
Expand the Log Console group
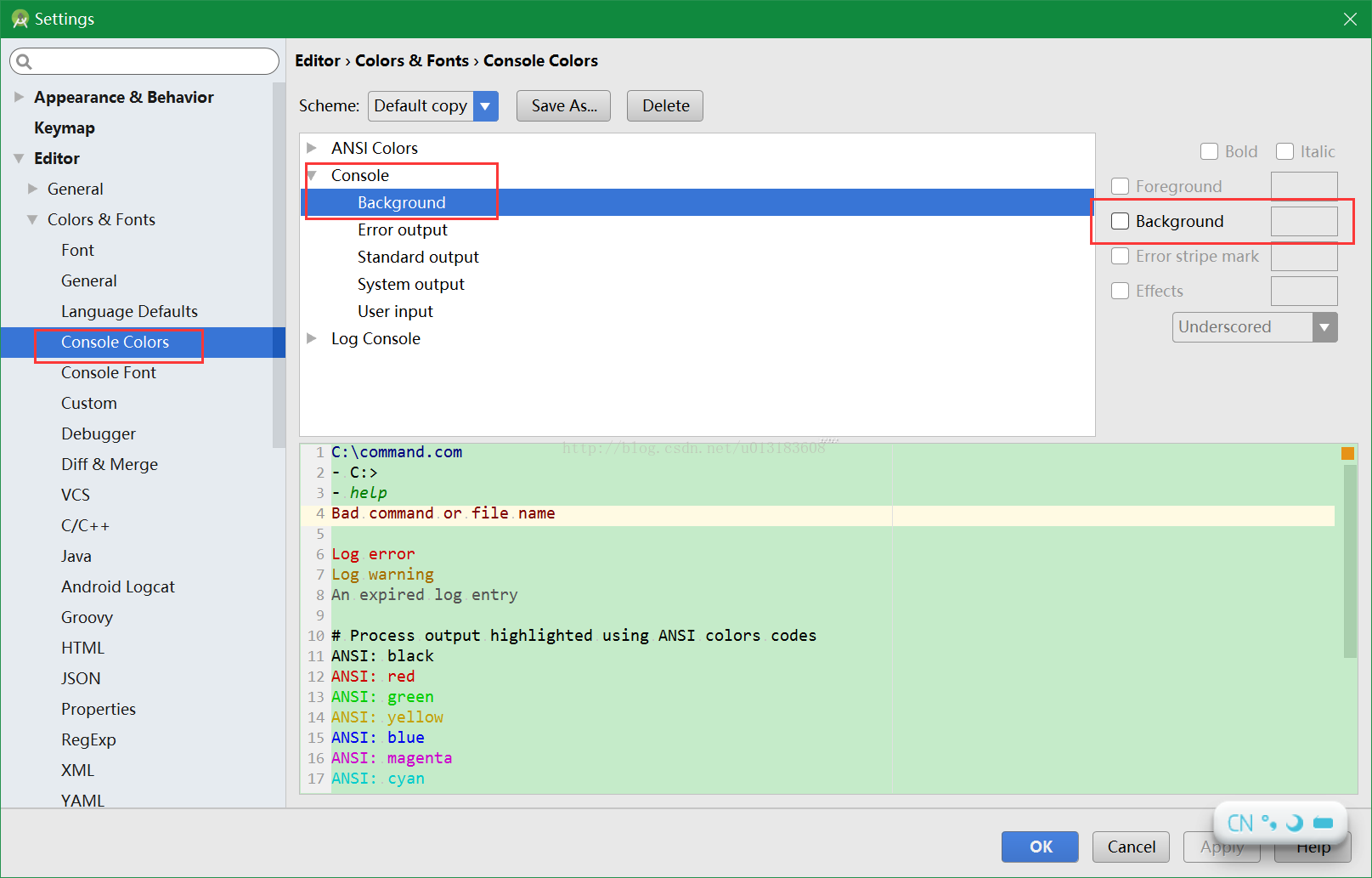tap(312, 338)
